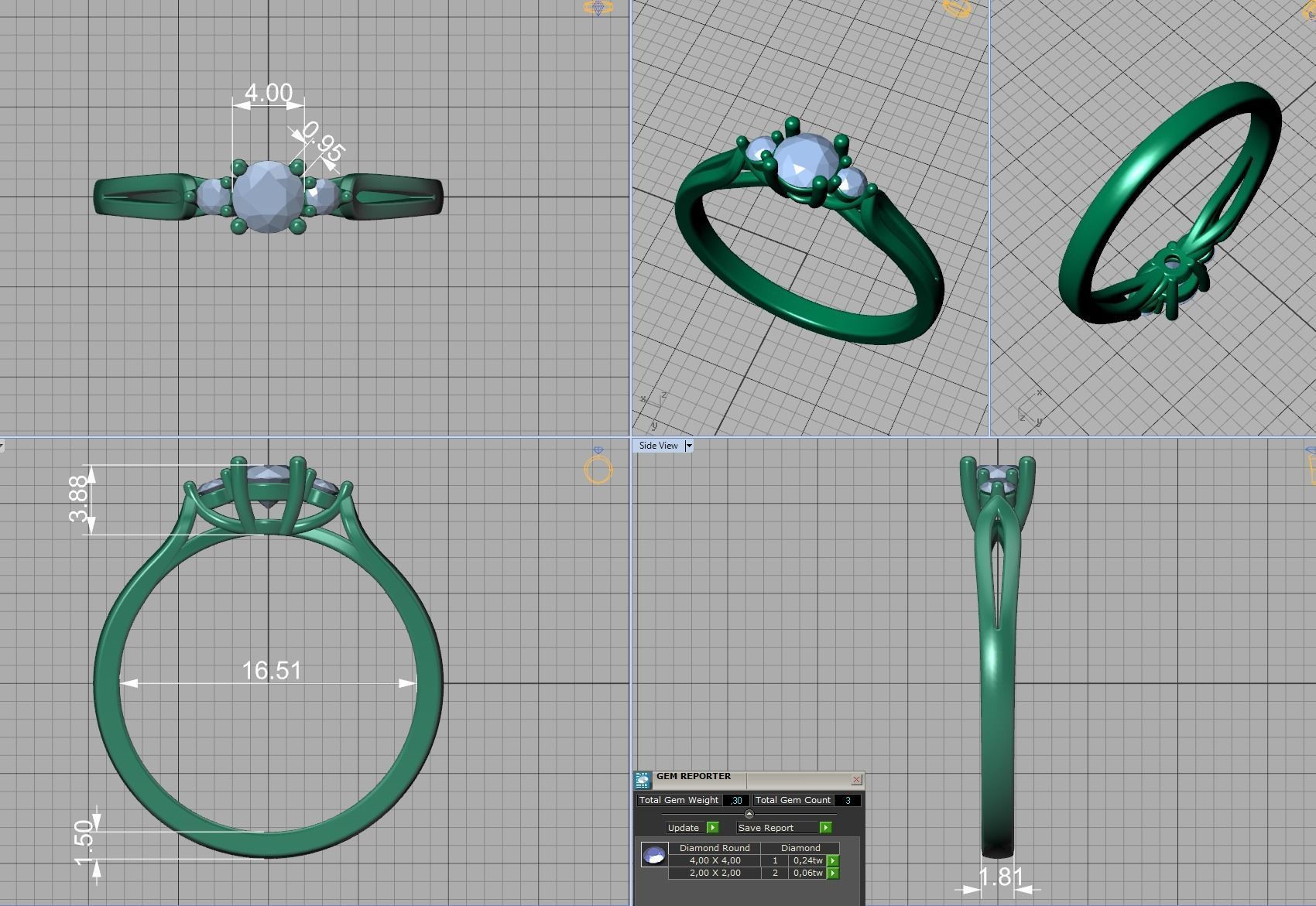Click the green arrow next to Save Report
Screen dimensions: 1316x906
(x=825, y=828)
